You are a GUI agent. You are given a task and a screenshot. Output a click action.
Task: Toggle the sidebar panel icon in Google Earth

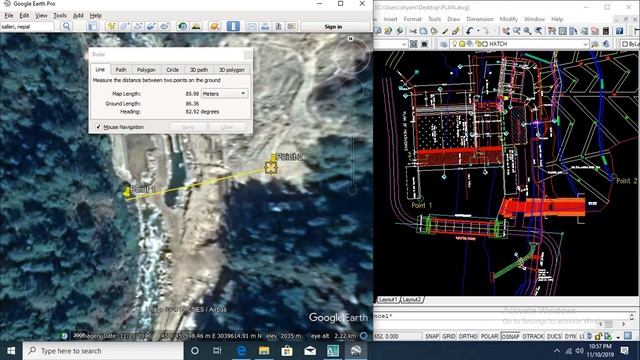point(93,27)
